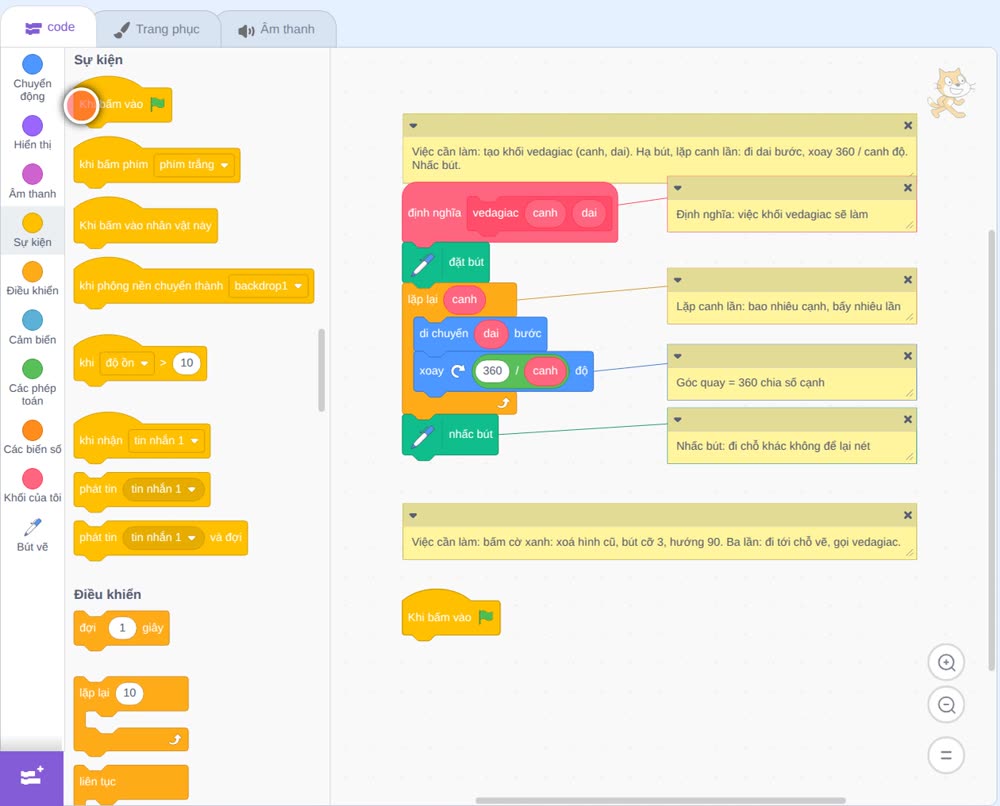Collapse the 'Lặp canh lần' comment
The image size is (1000, 806).
[x=678, y=280]
